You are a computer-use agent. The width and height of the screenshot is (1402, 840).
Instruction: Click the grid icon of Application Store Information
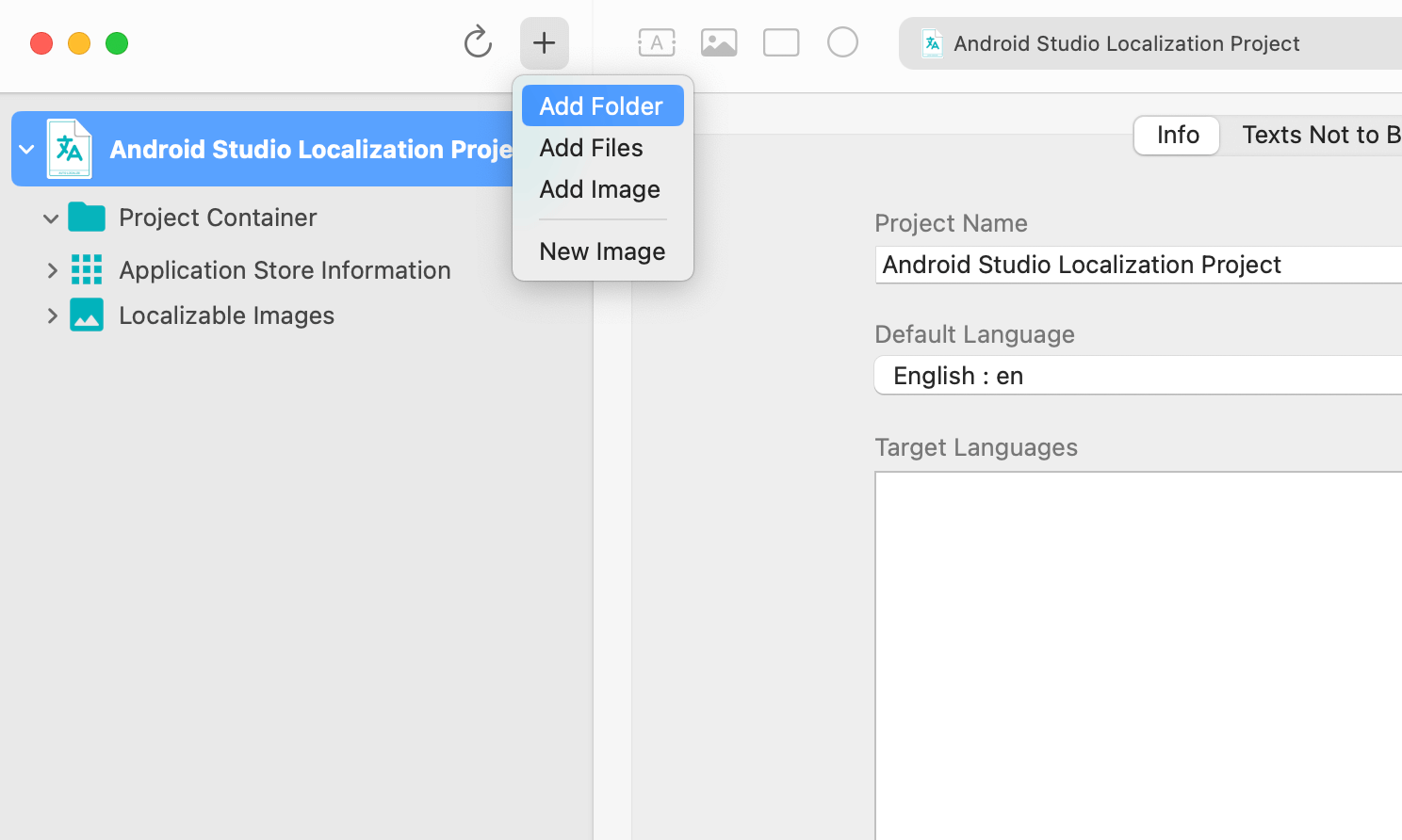pyautogui.click(x=87, y=269)
